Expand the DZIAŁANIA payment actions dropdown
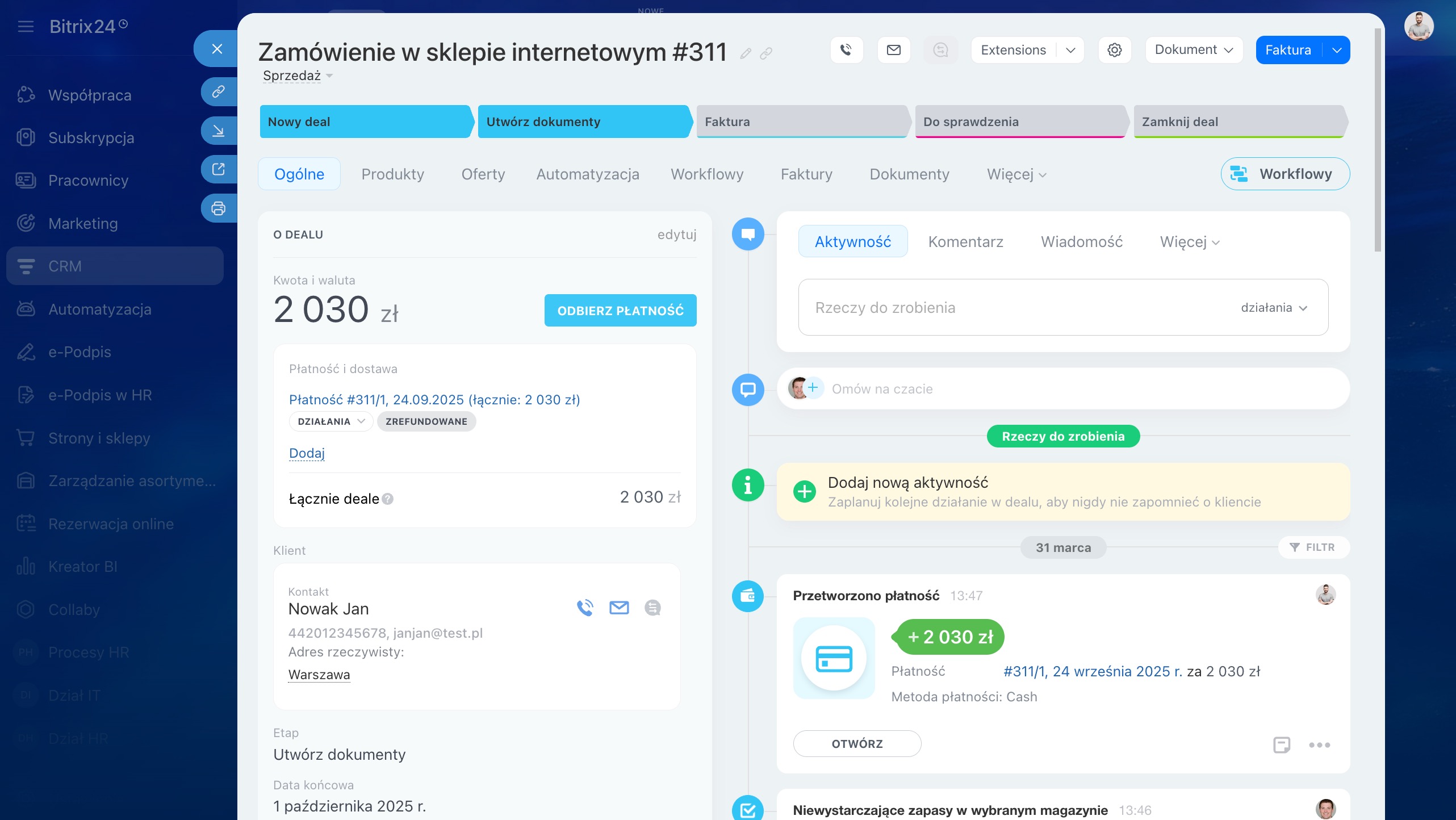 click(330, 421)
